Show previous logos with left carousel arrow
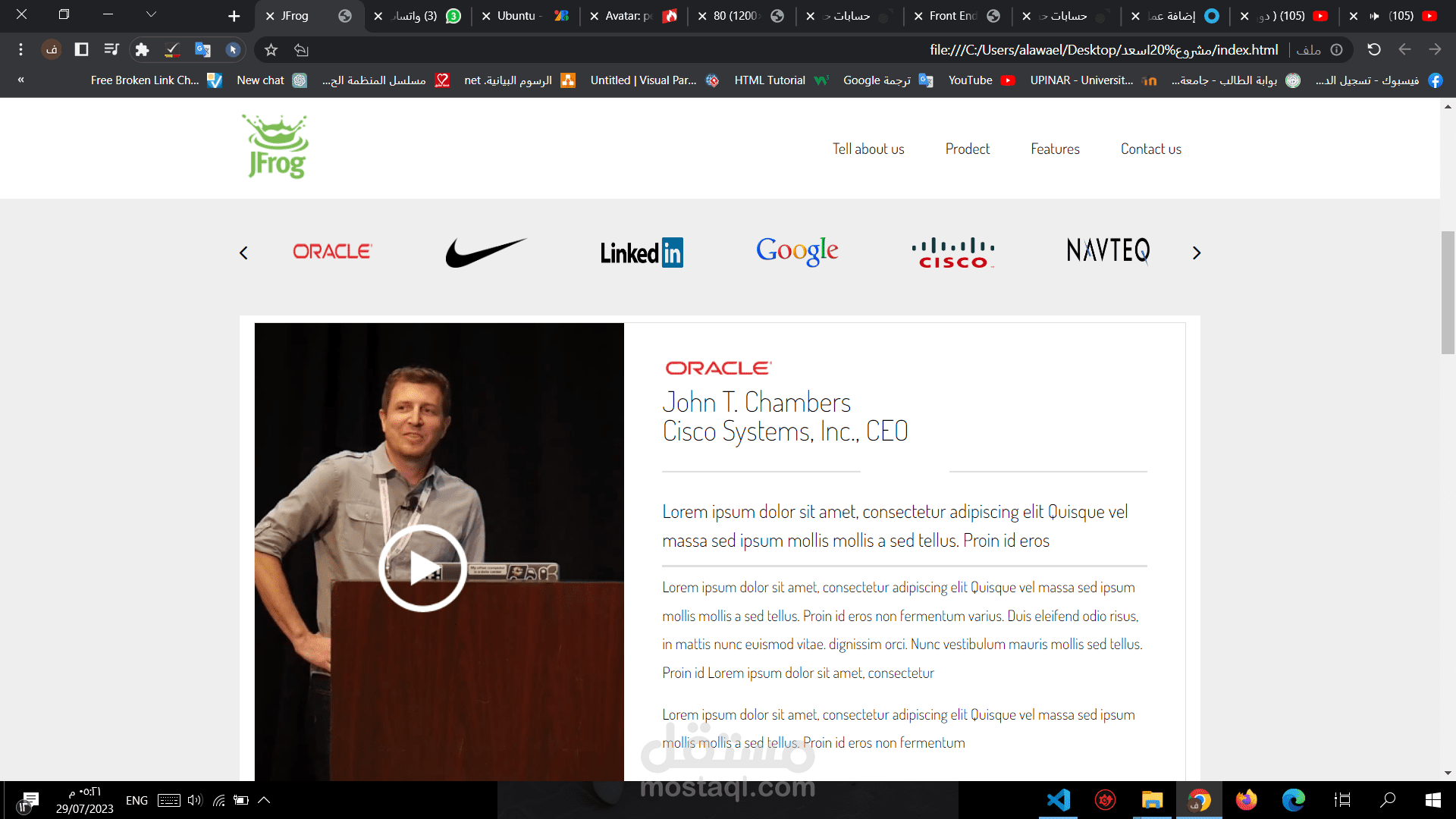The image size is (1456, 819). pyautogui.click(x=243, y=253)
